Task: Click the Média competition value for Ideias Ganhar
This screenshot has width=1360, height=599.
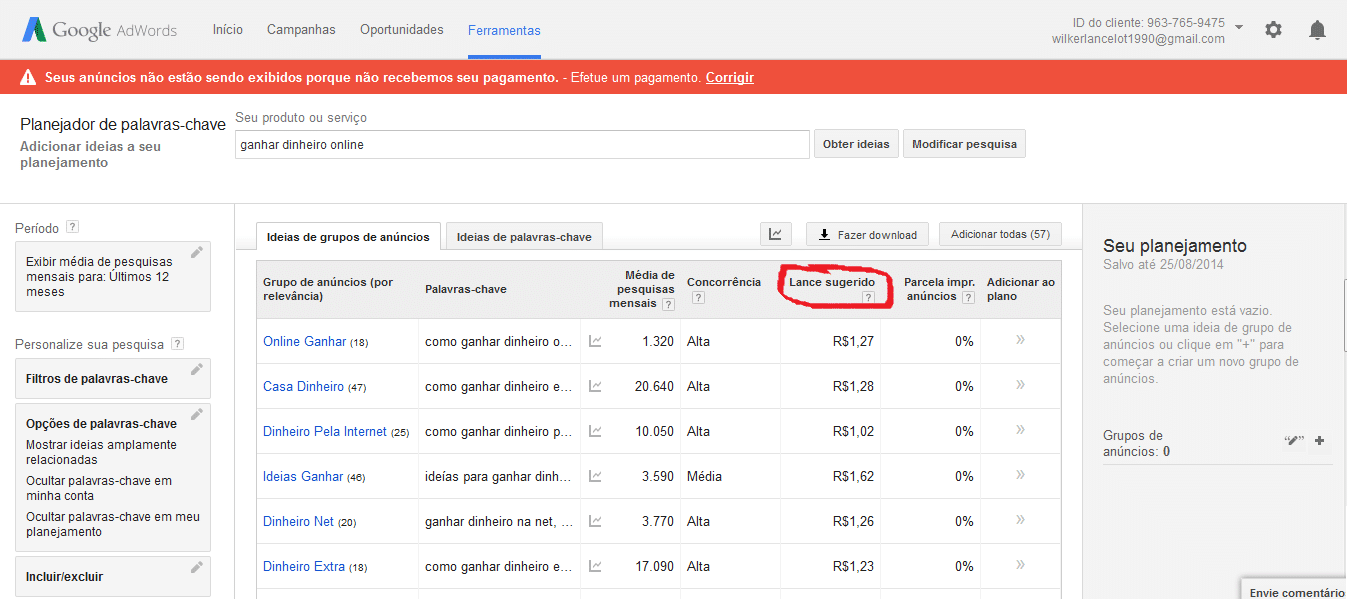Action: pyautogui.click(x=704, y=476)
